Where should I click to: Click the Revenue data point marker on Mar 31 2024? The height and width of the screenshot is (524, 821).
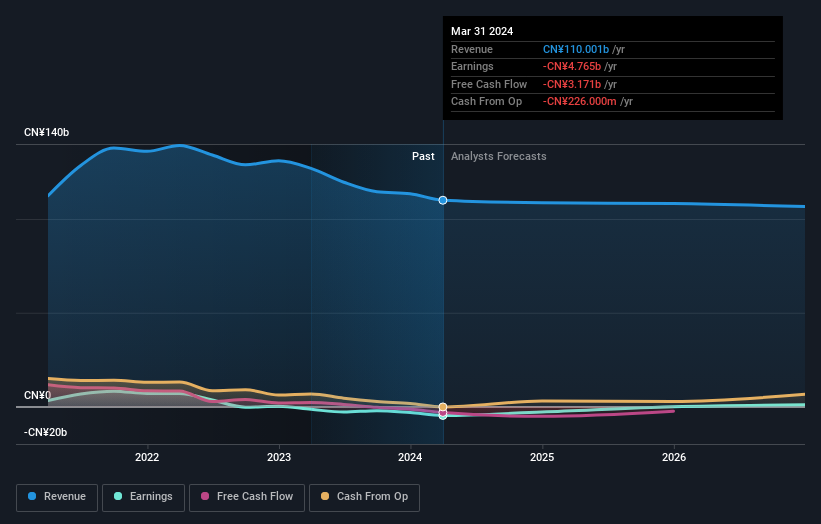[x=443, y=200]
